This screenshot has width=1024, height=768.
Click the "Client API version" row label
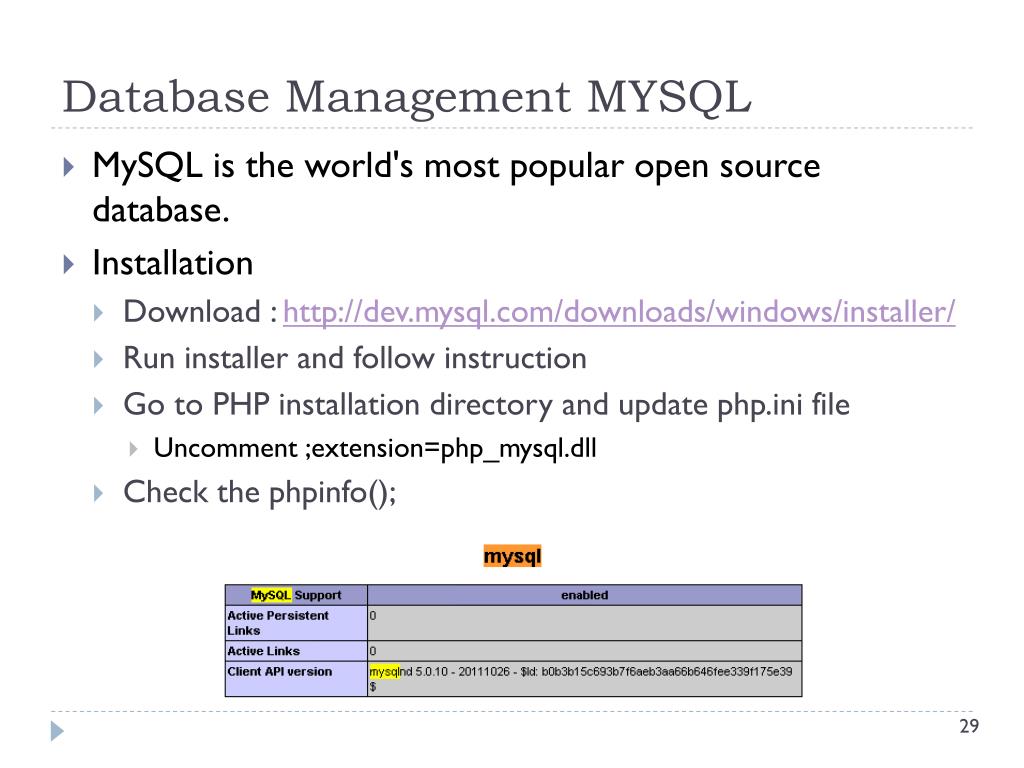296,679
